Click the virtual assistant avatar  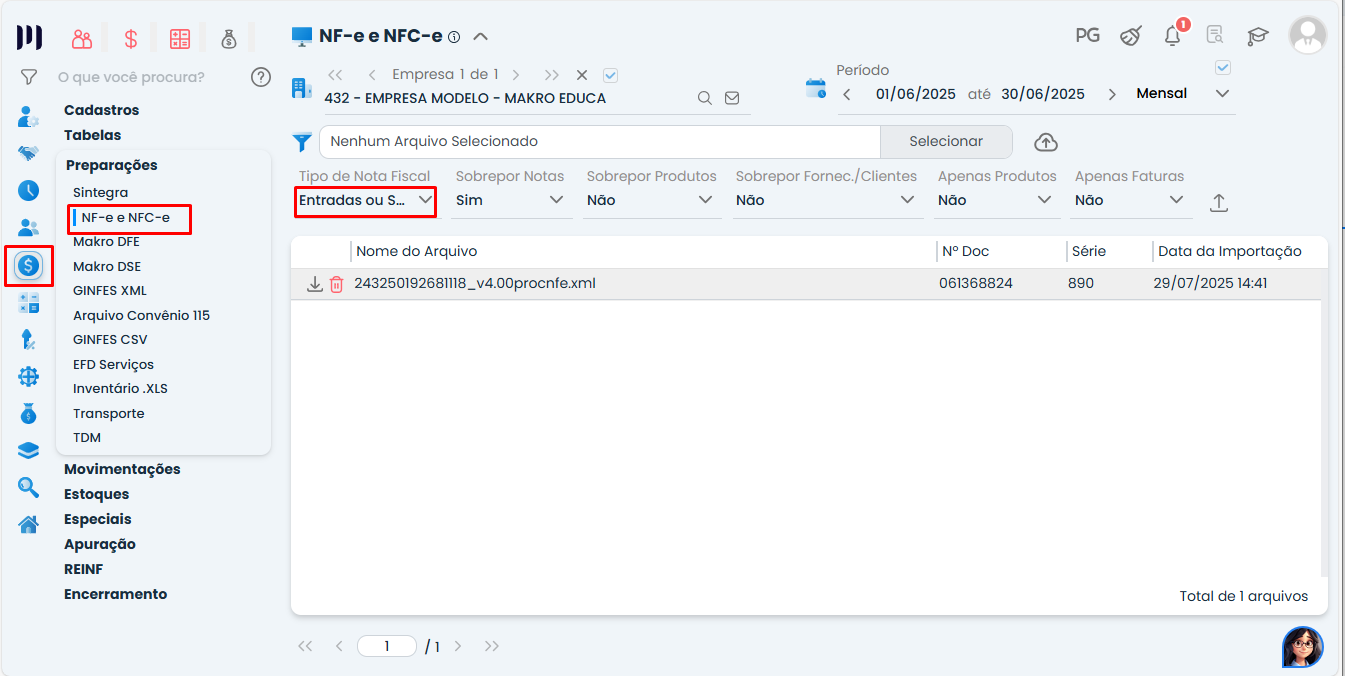(x=1302, y=647)
